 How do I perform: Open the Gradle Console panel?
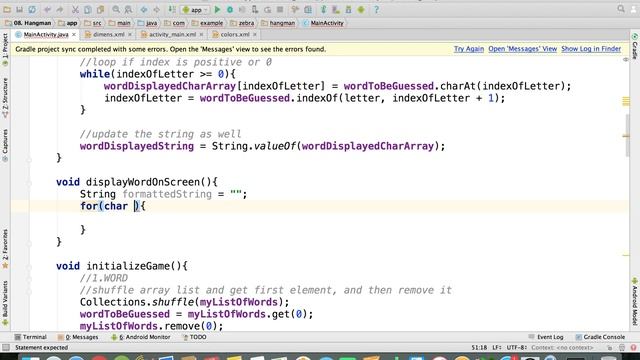(x=600, y=337)
